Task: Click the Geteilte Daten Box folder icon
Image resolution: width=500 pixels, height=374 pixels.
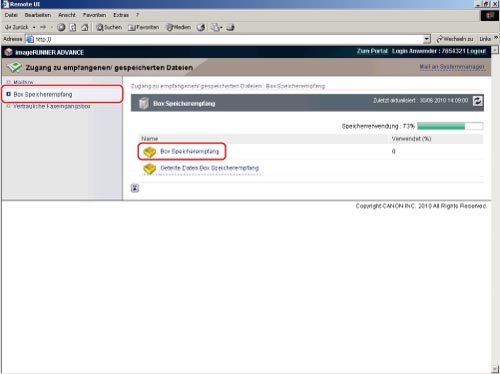Action: tap(150, 168)
